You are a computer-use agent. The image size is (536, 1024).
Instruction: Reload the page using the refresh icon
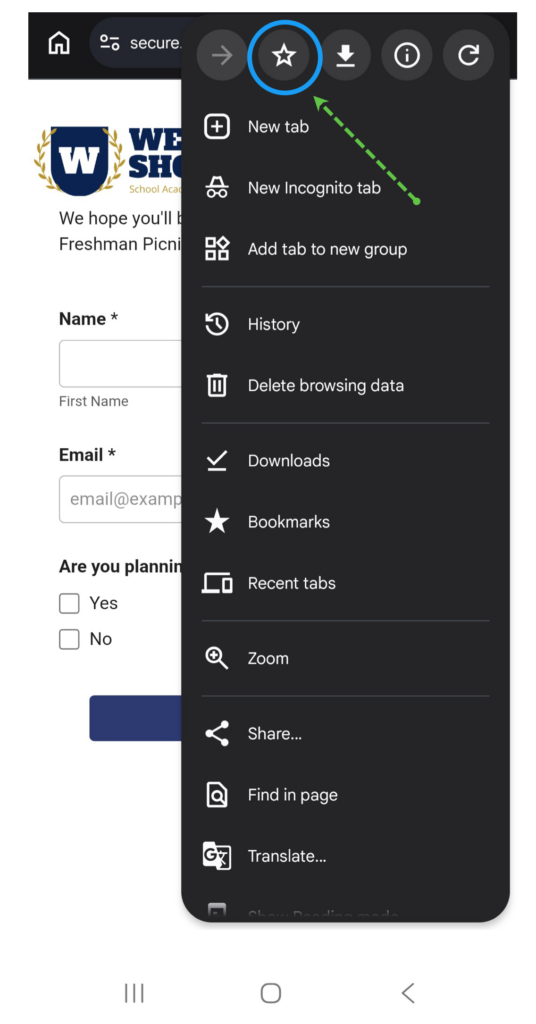(468, 56)
